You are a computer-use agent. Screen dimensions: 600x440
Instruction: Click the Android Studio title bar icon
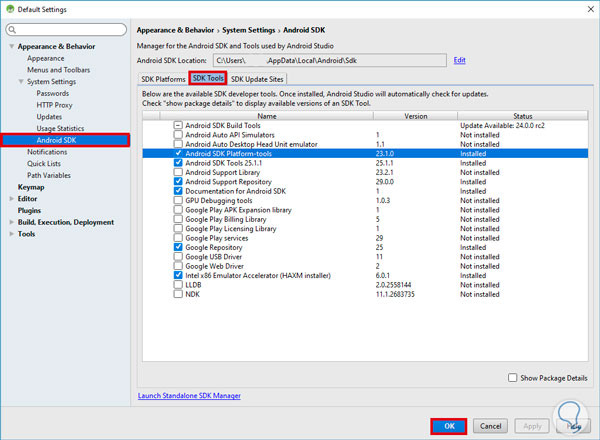(10, 9)
